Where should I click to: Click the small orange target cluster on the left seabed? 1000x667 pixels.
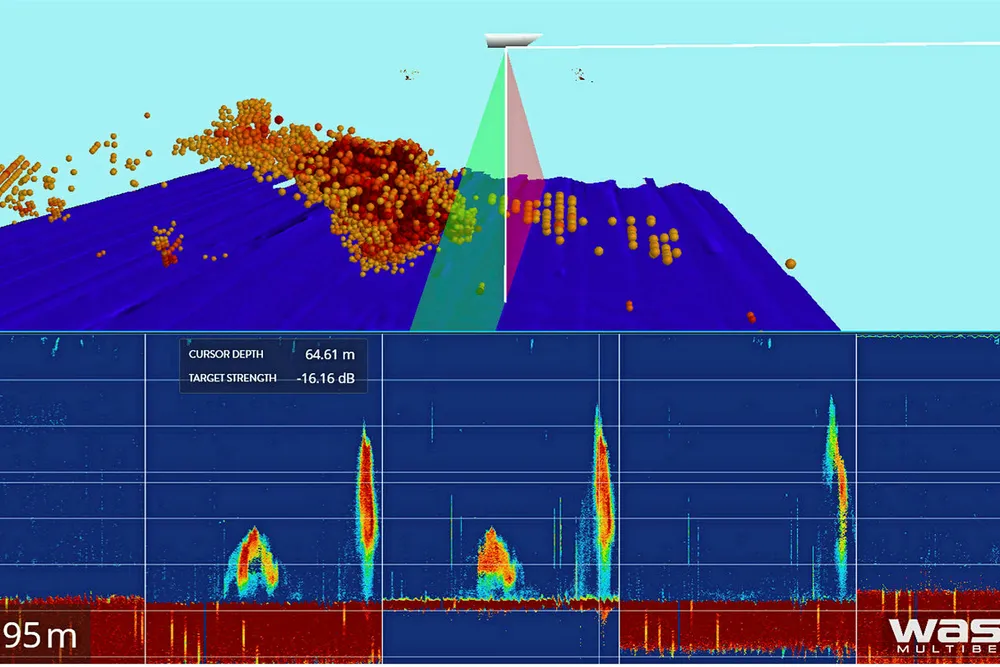point(168,244)
